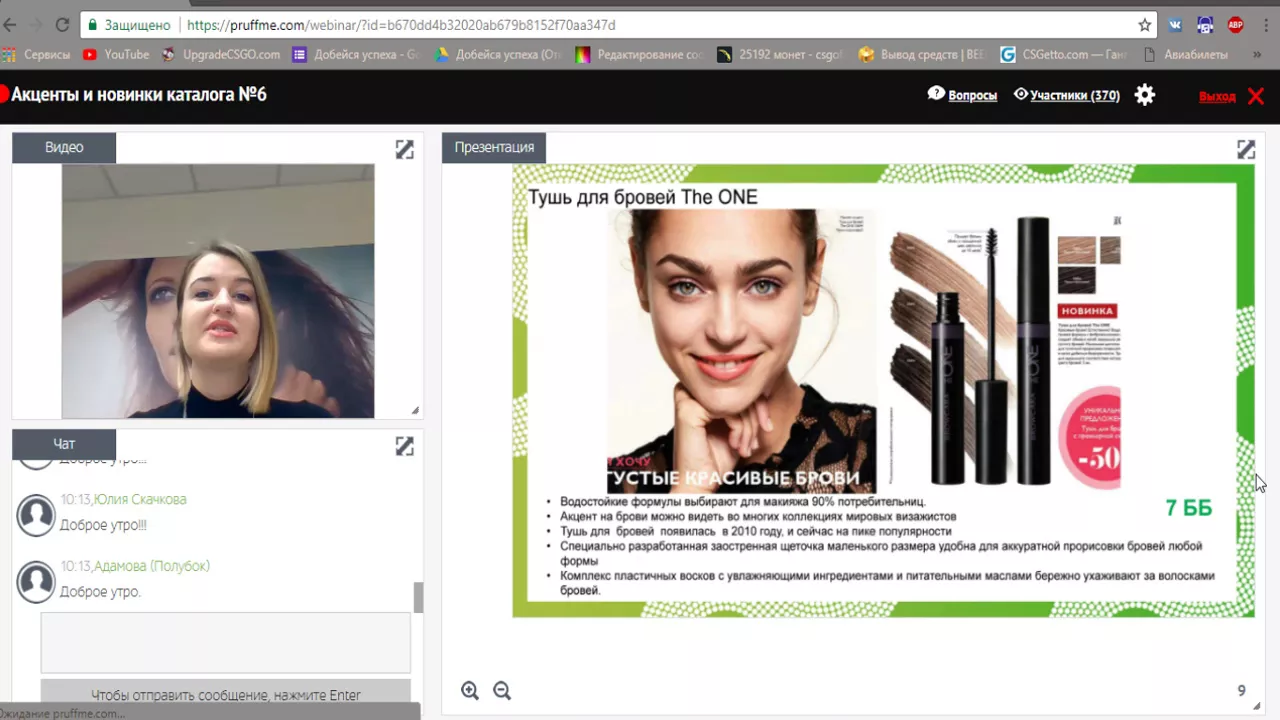1280x720 pixels.
Task: Click the 7 ББ label on slide
Action: coord(1189,508)
